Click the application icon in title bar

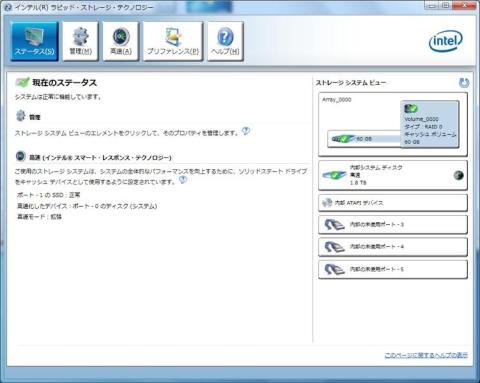point(9,7)
